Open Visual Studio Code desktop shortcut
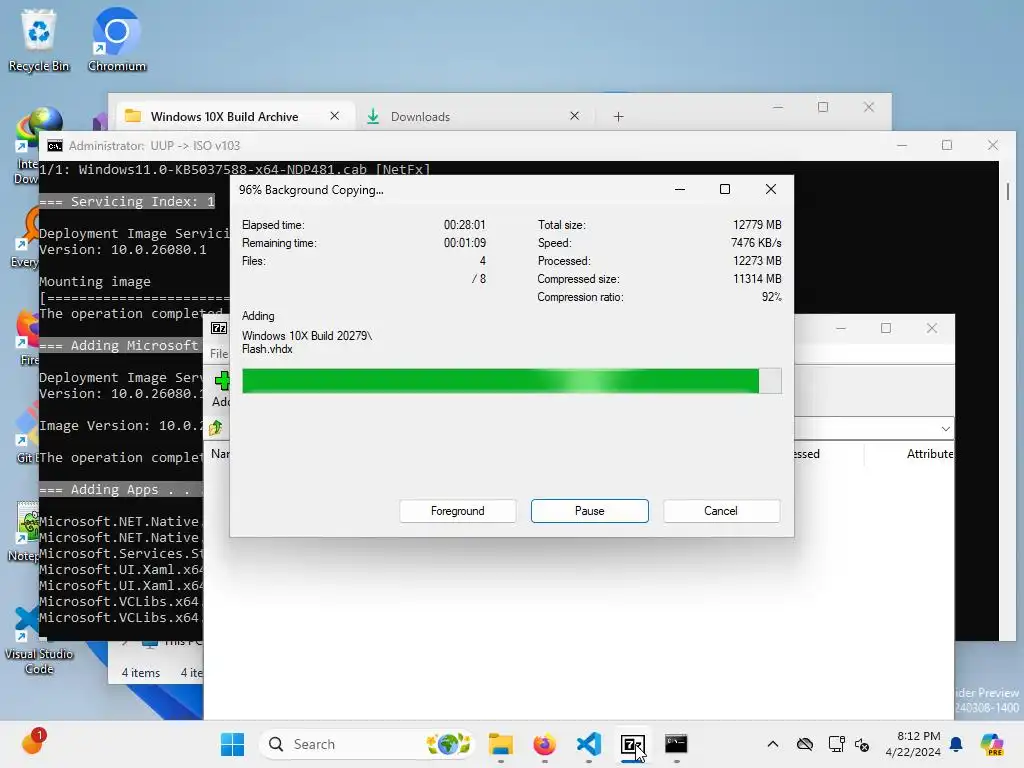Screen dimensions: 1024x768 pos(39,641)
